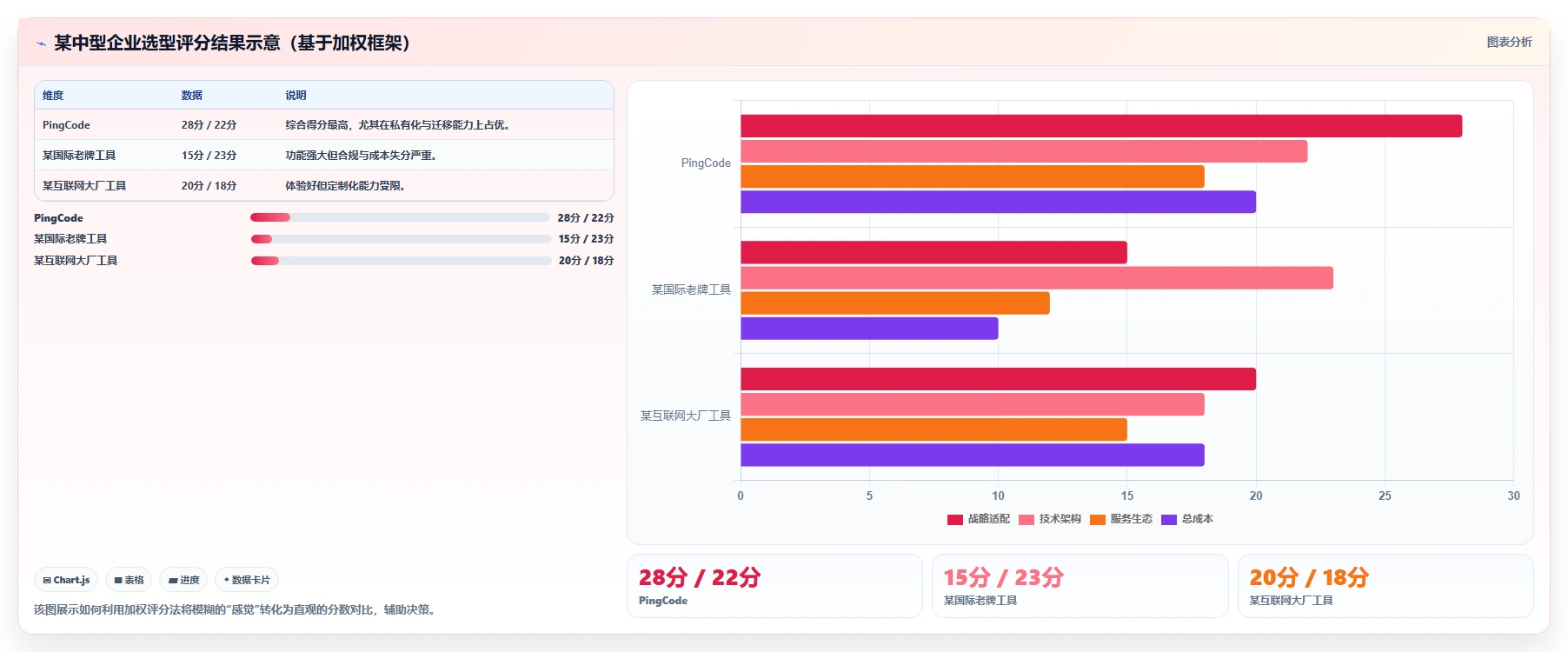The image size is (1568, 652).
Task: Click 某互联网大厂工具's red 战略适配 bar
Action: (998, 379)
